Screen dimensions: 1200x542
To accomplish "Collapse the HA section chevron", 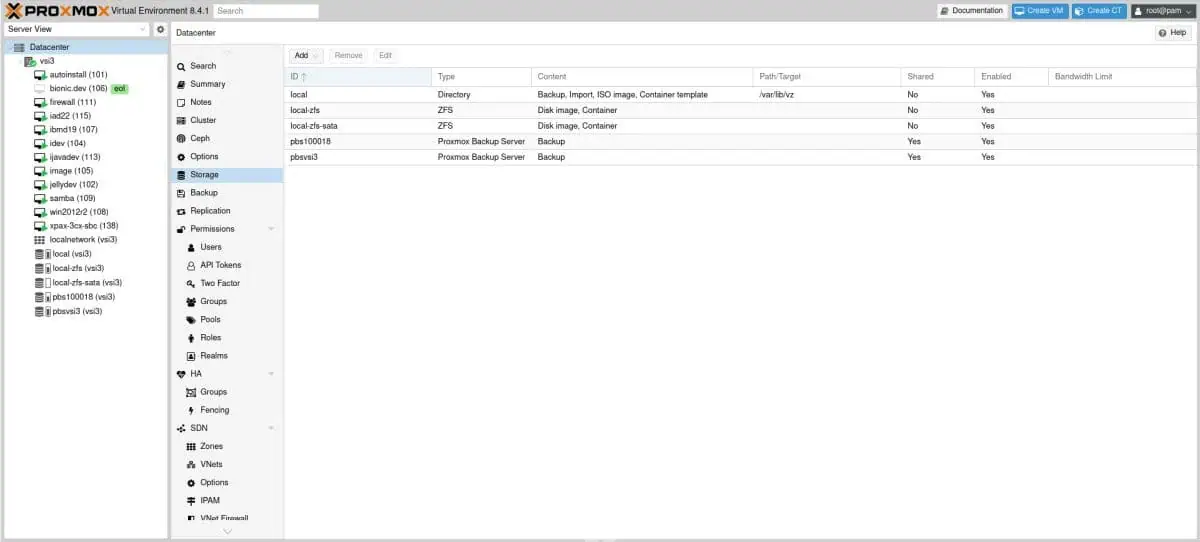I will coord(271,374).
